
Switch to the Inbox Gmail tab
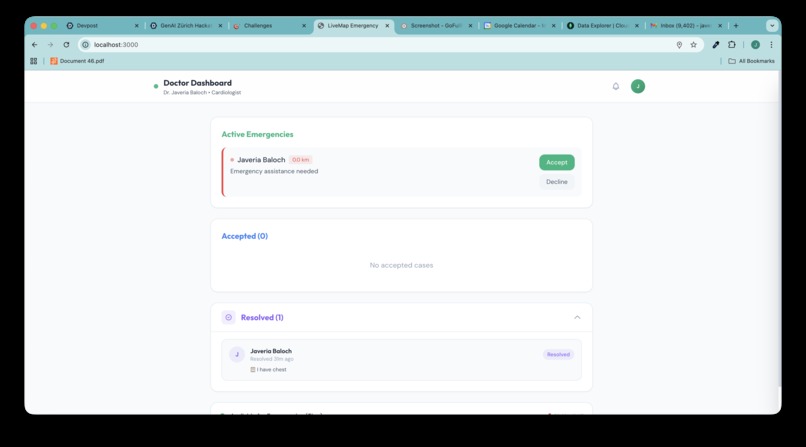[x=685, y=26]
